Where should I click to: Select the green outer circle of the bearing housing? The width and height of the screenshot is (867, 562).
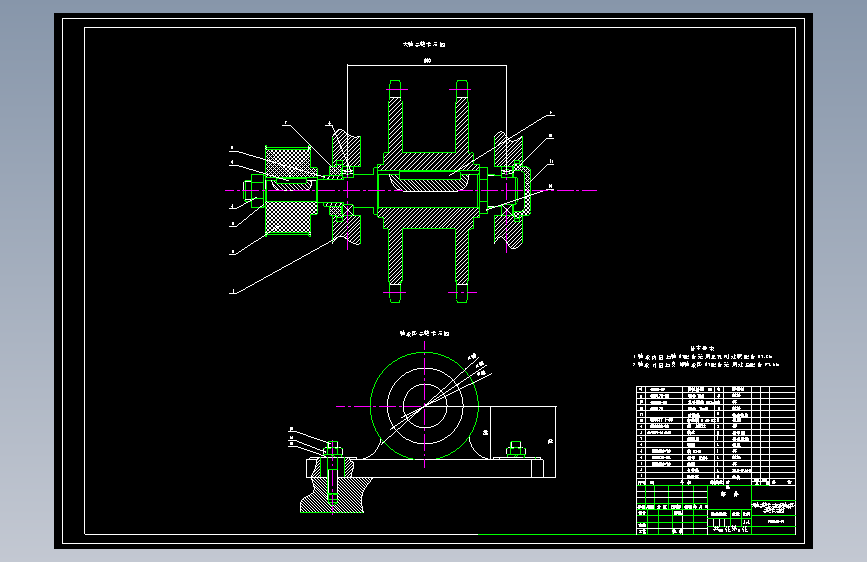[424, 405]
